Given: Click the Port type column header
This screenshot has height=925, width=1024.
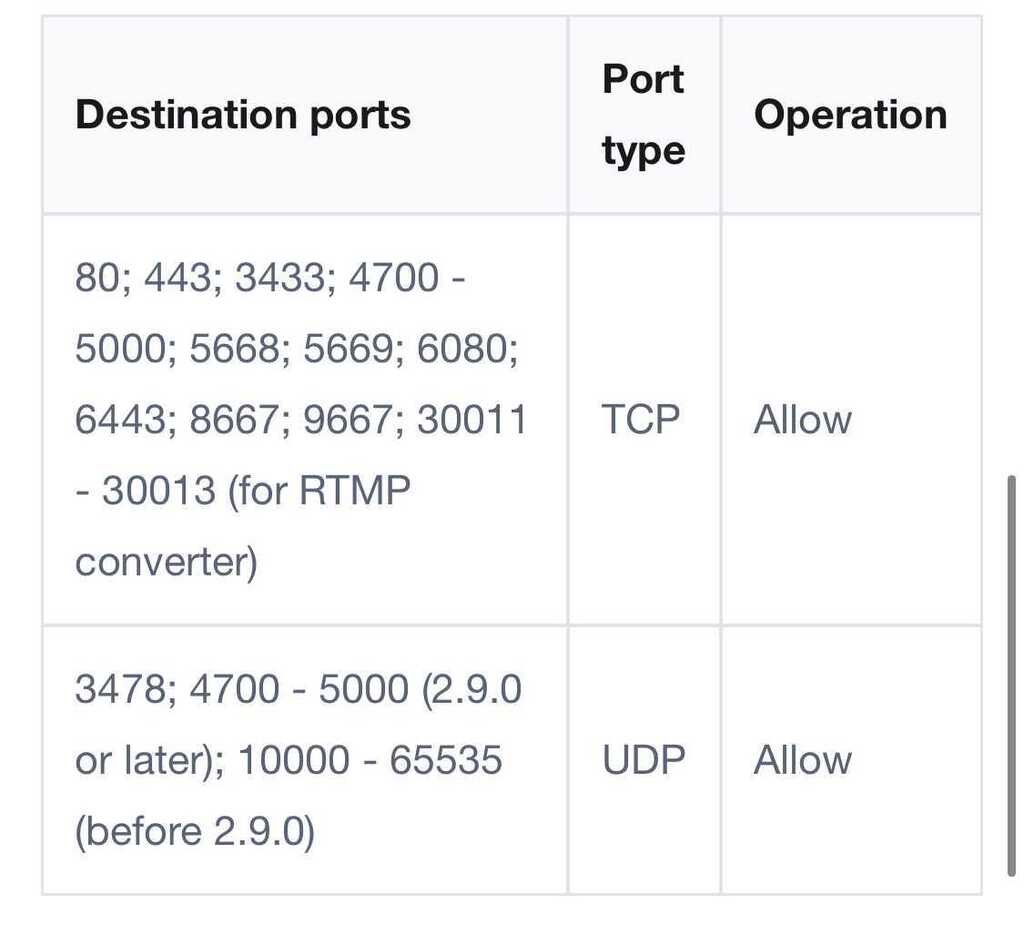Looking at the screenshot, I should coord(643,115).
